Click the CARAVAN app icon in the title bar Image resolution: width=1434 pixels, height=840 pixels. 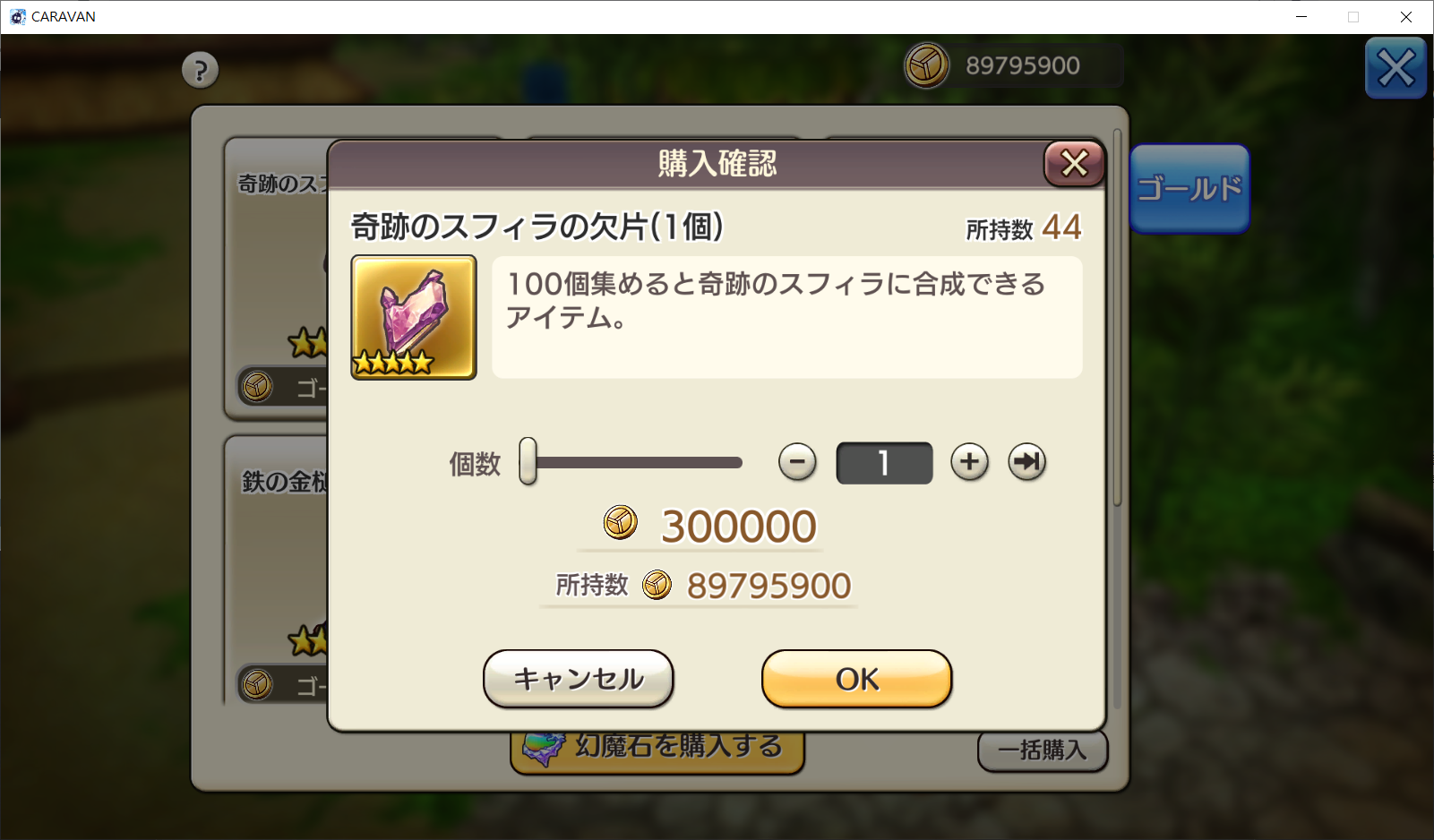(x=17, y=16)
